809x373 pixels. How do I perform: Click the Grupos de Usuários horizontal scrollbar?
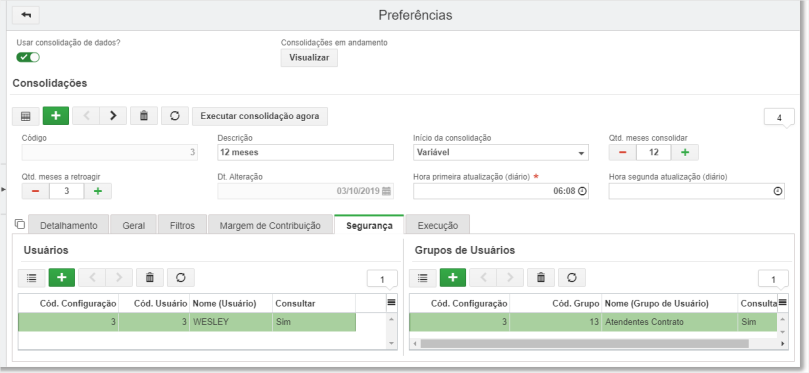[x=585, y=344]
